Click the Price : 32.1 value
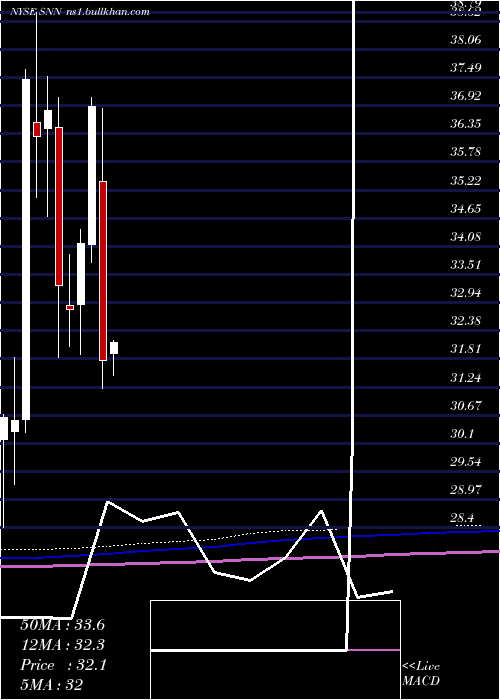The image size is (500, 700). [x=63, y=665]
